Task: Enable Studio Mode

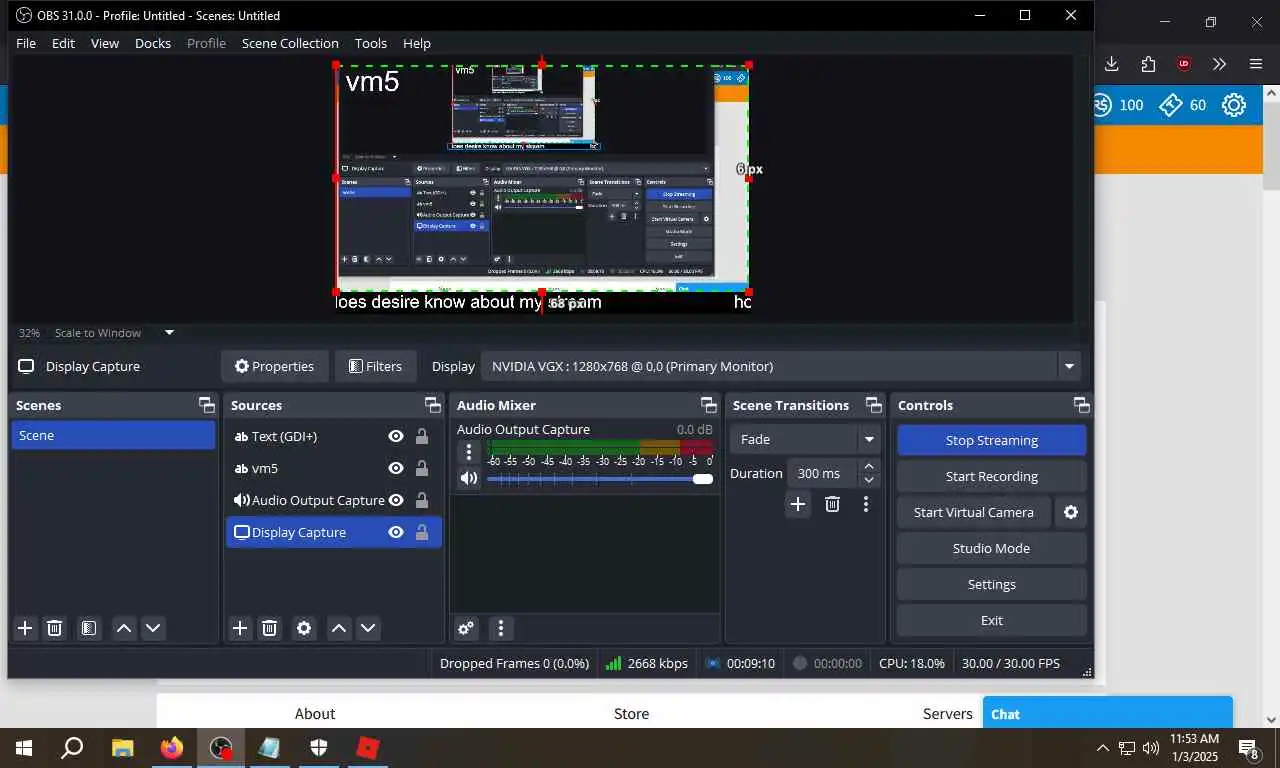Action: point(992,548)
